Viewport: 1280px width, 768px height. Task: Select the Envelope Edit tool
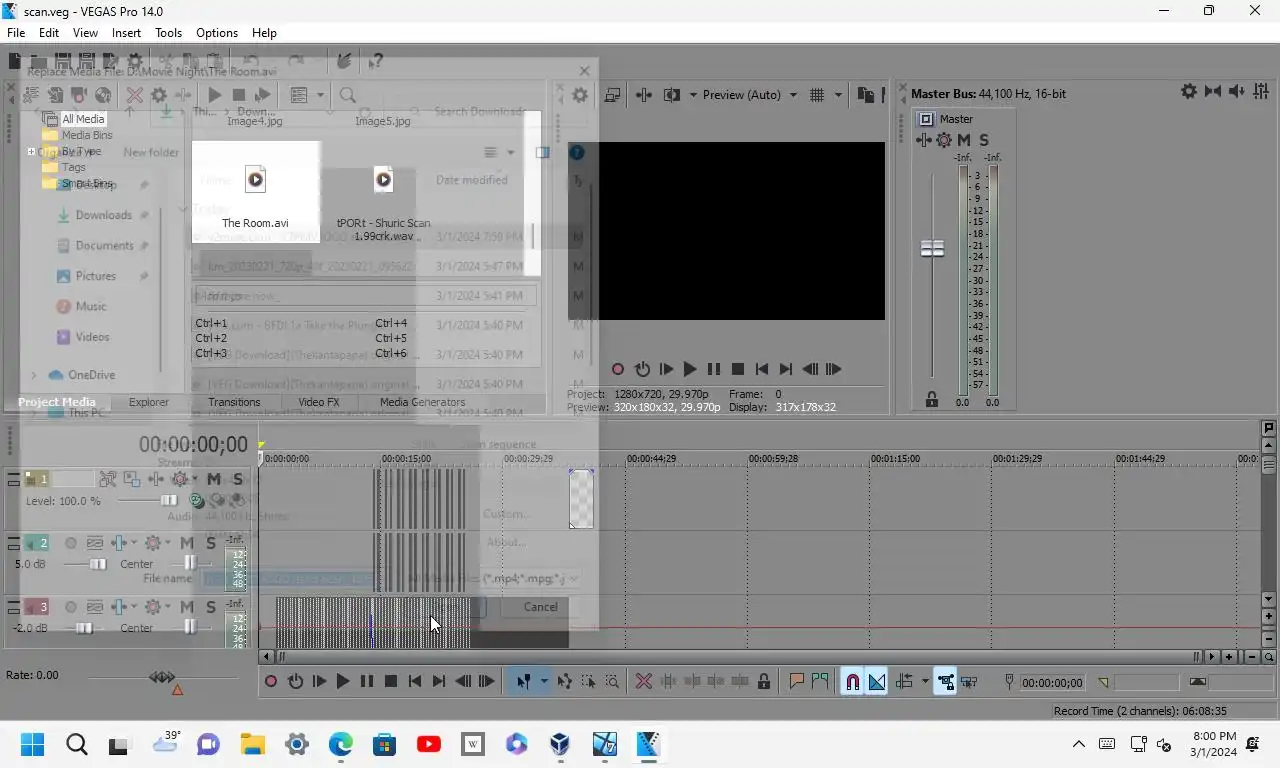pos(565,682)
